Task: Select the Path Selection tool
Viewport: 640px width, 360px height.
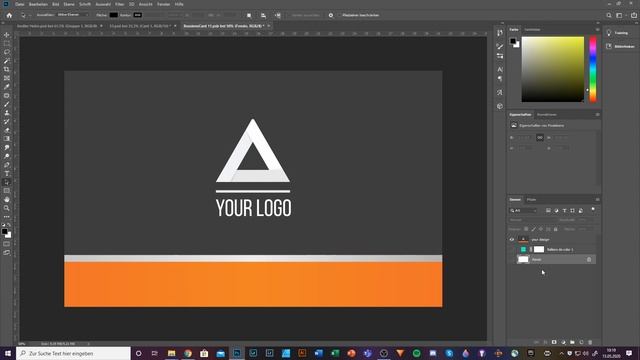Action: 7,182
